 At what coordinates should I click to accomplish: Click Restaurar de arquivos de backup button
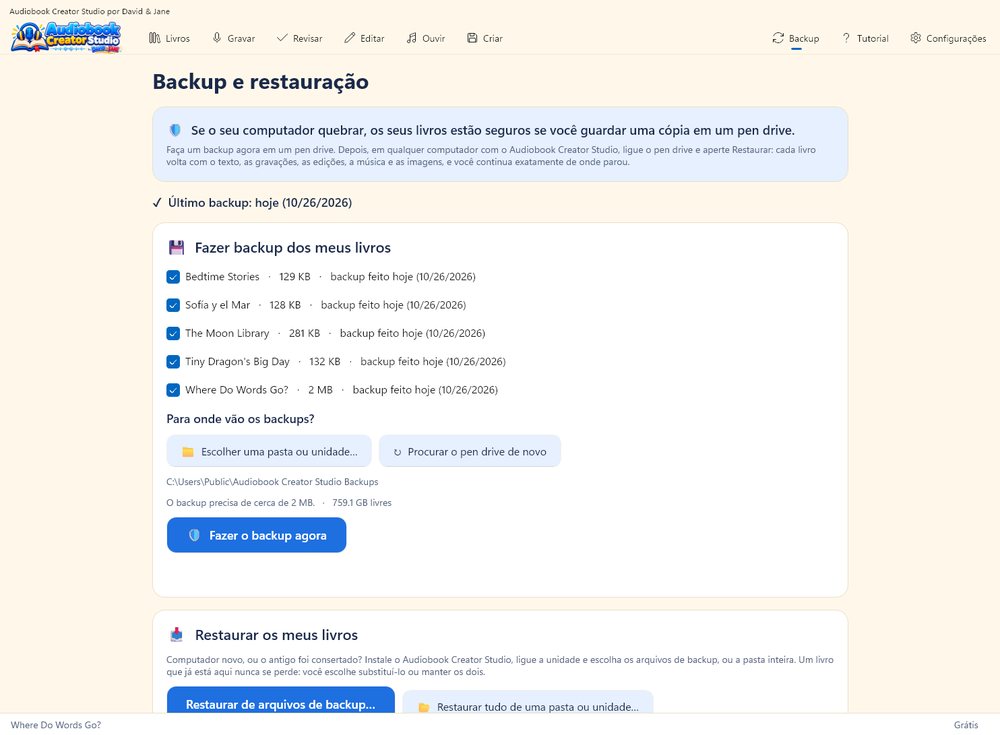(281, 701)
